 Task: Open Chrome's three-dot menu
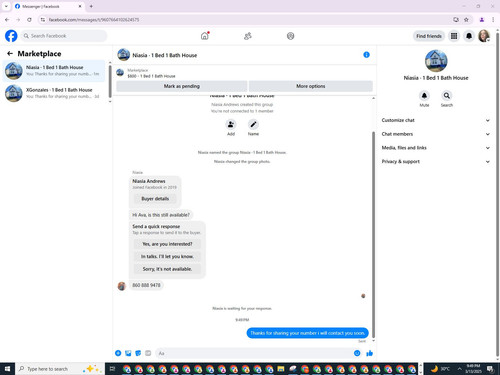tap(493, 20)
